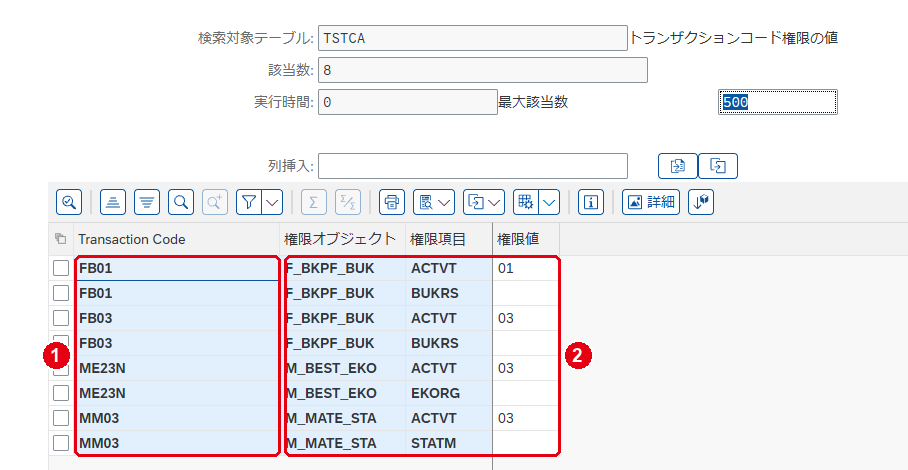Tick the checkbox for FB03 ACTVT row
The height and width of the screenshot is (470, 908).
(x=61, y=318)
